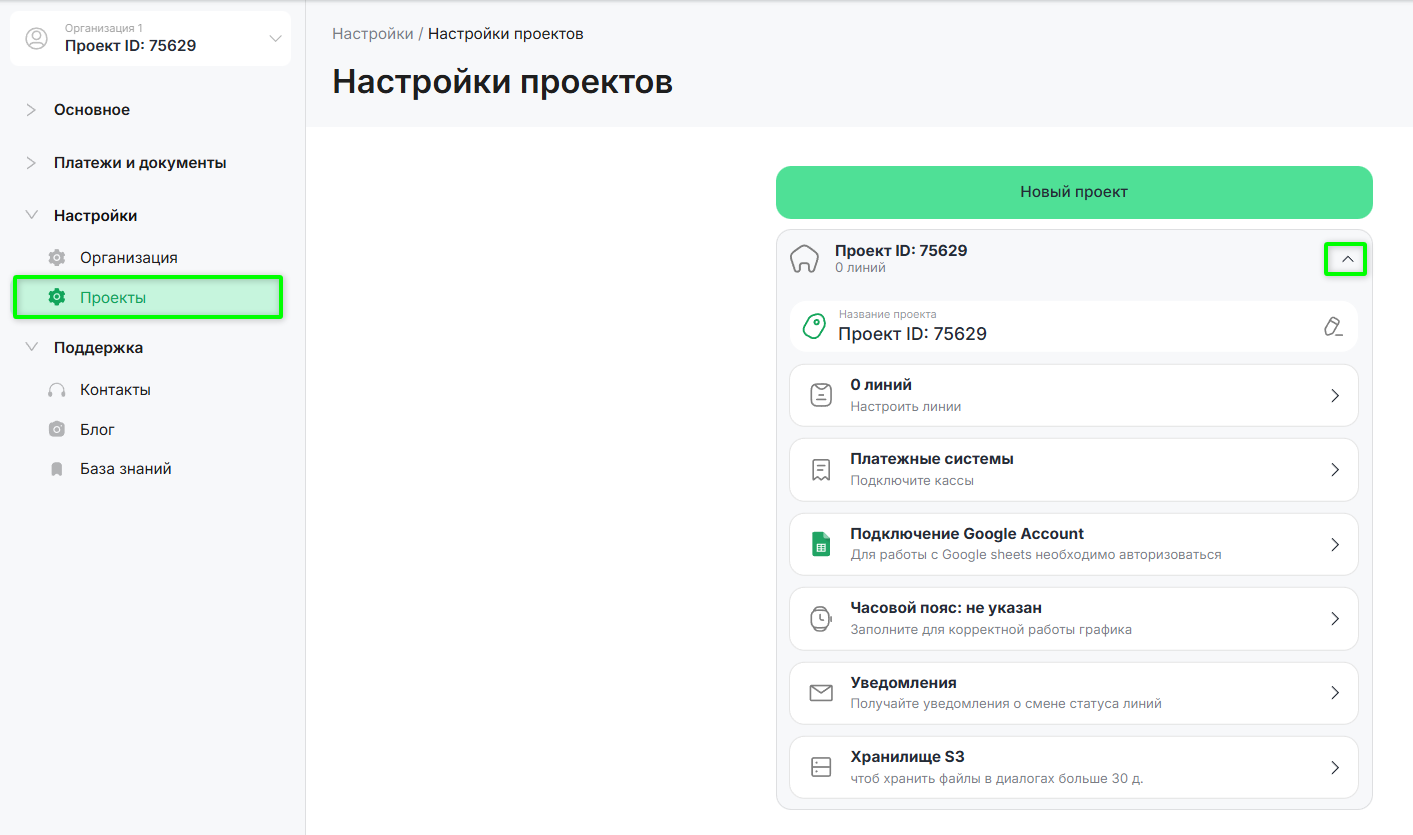This screenshot has height=835, width=1413.
Task: Expand the Основное sidebar section
Action: 31,110
